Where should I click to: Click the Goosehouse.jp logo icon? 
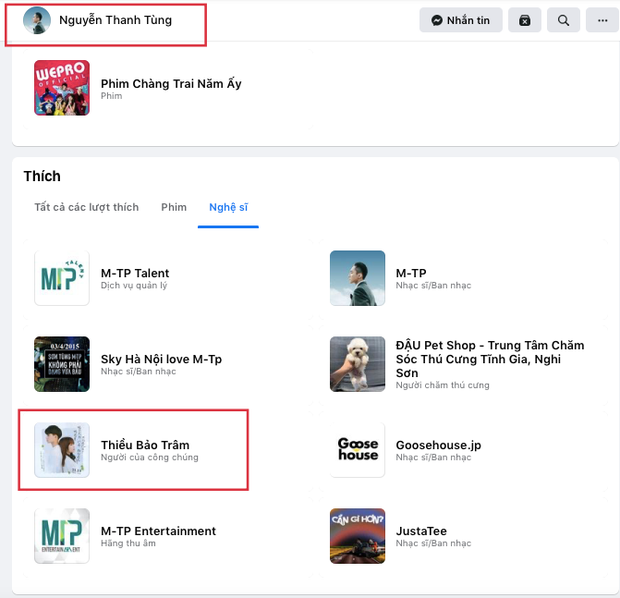[357, 450]
